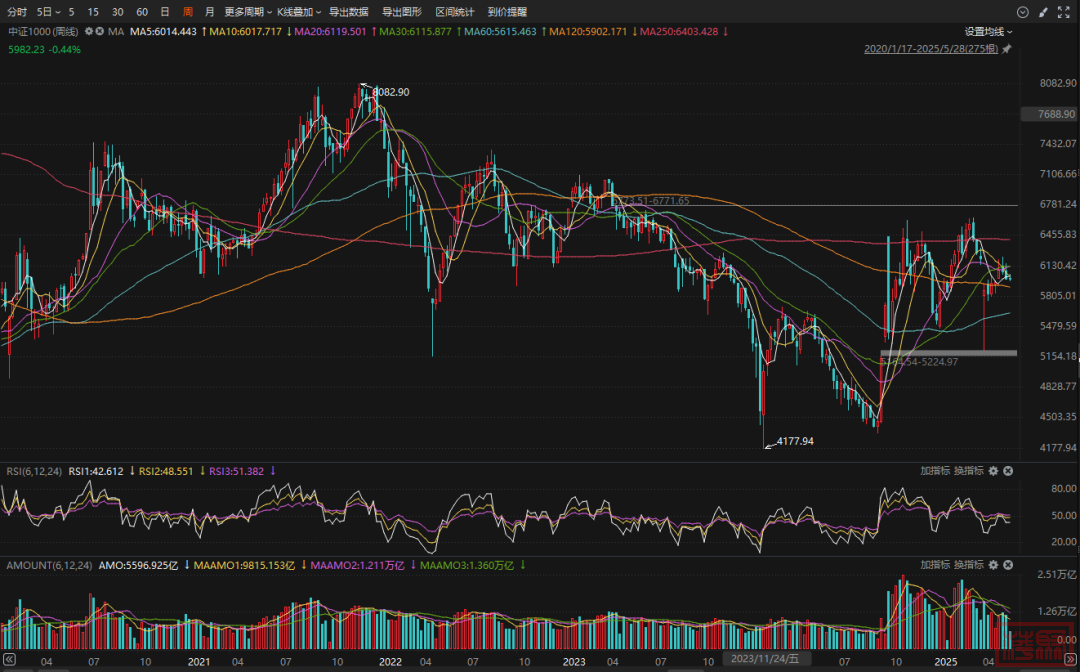Open 区间统计 range statistics
The height and width of the screenshot is (672, 1080).
click(455, 12)
